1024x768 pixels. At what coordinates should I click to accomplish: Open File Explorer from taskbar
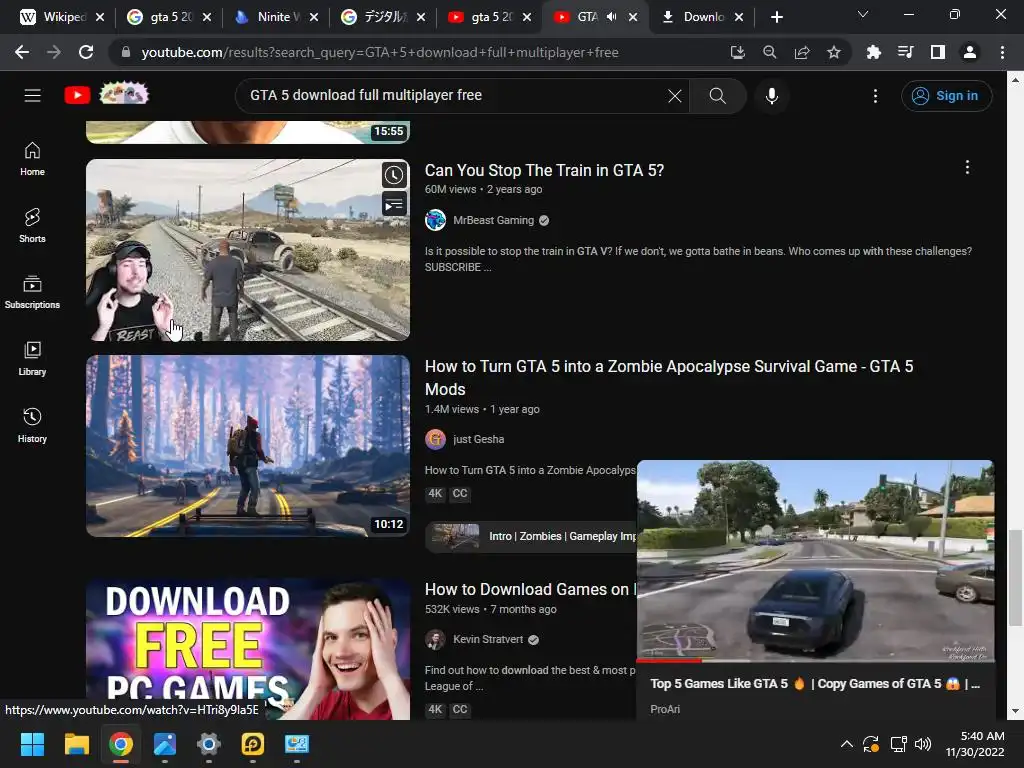coord(76,744)
